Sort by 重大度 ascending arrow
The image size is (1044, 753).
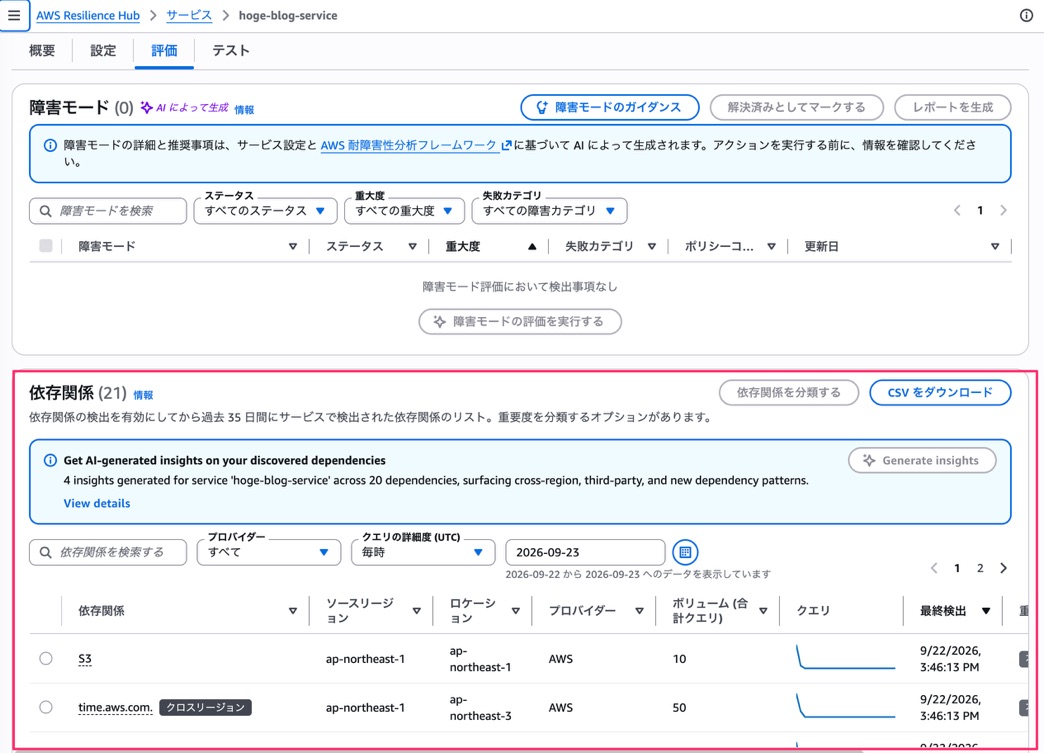click(x=532, y=246)
